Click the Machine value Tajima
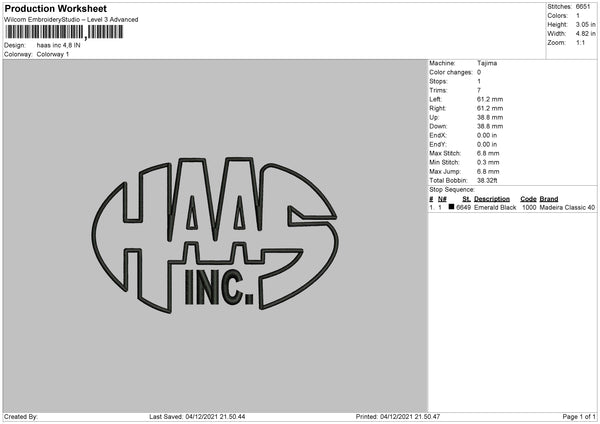The height and width of the screenshot is (424, 600). (487, 63)
